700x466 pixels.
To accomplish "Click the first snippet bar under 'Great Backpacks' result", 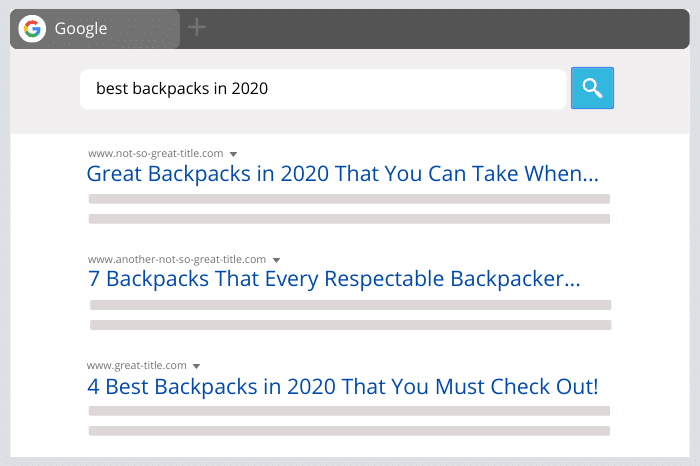I will tap(349, 199).
